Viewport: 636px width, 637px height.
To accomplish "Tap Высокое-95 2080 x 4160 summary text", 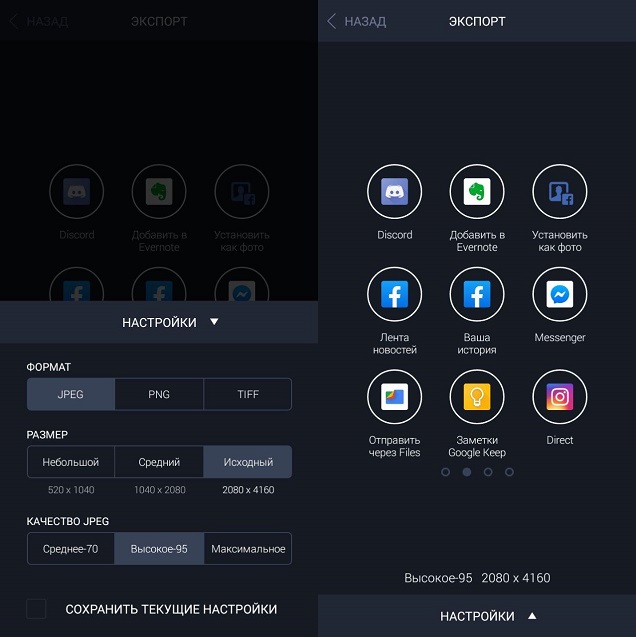I will pos(477,578).
